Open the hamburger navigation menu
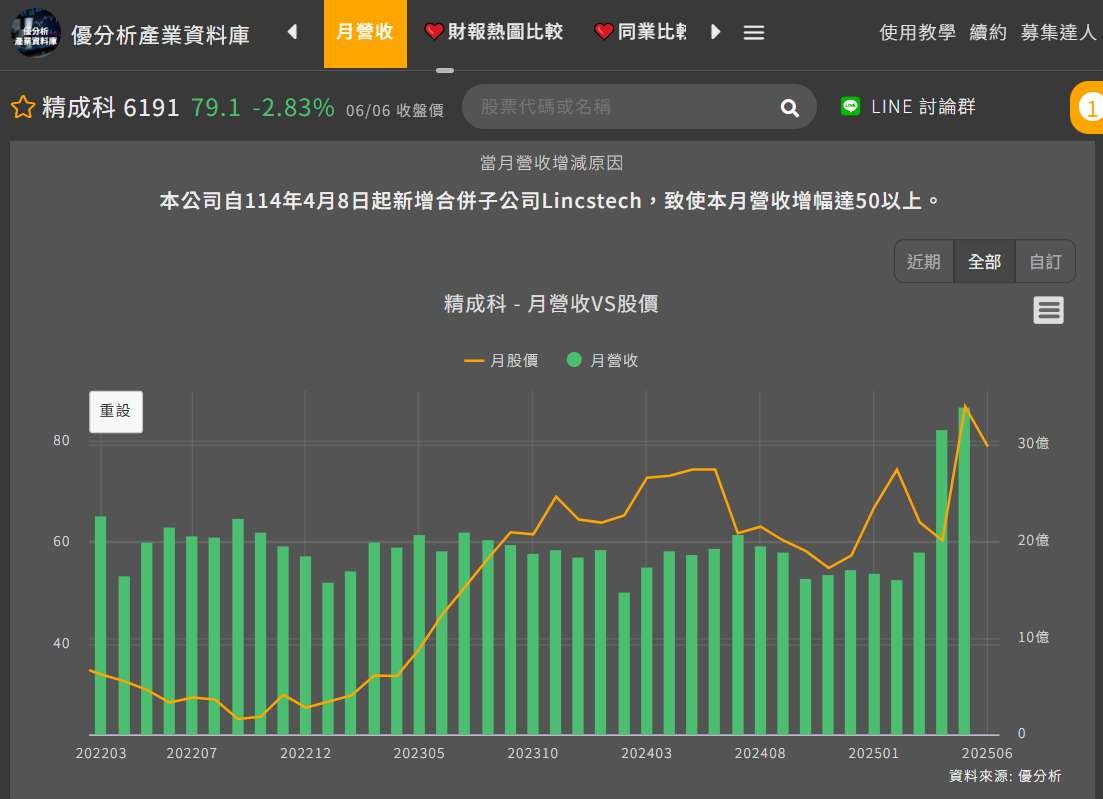1103x799 pixels. 753,32
